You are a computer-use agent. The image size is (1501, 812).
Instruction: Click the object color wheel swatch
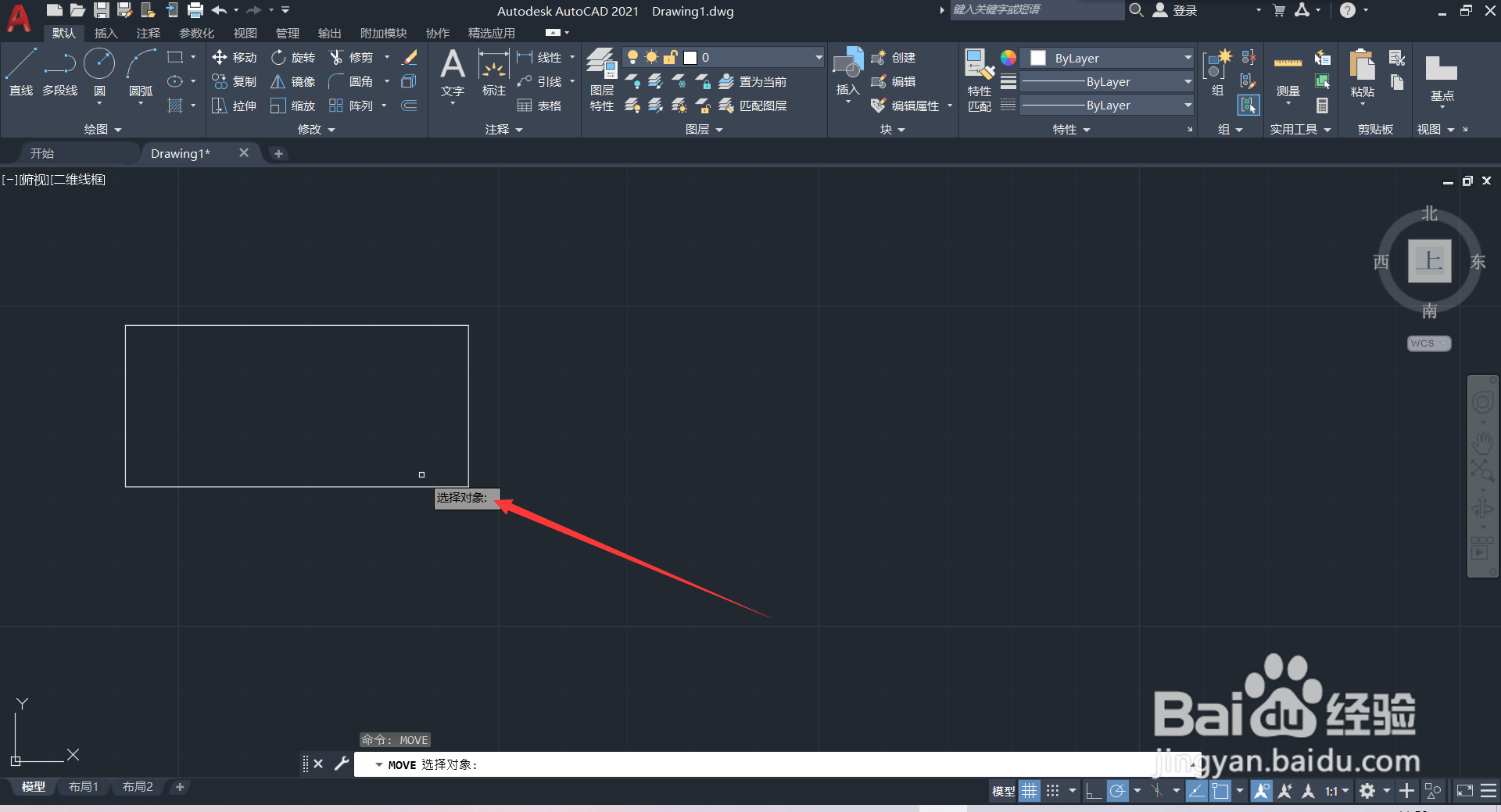(x=1008, y=58)
